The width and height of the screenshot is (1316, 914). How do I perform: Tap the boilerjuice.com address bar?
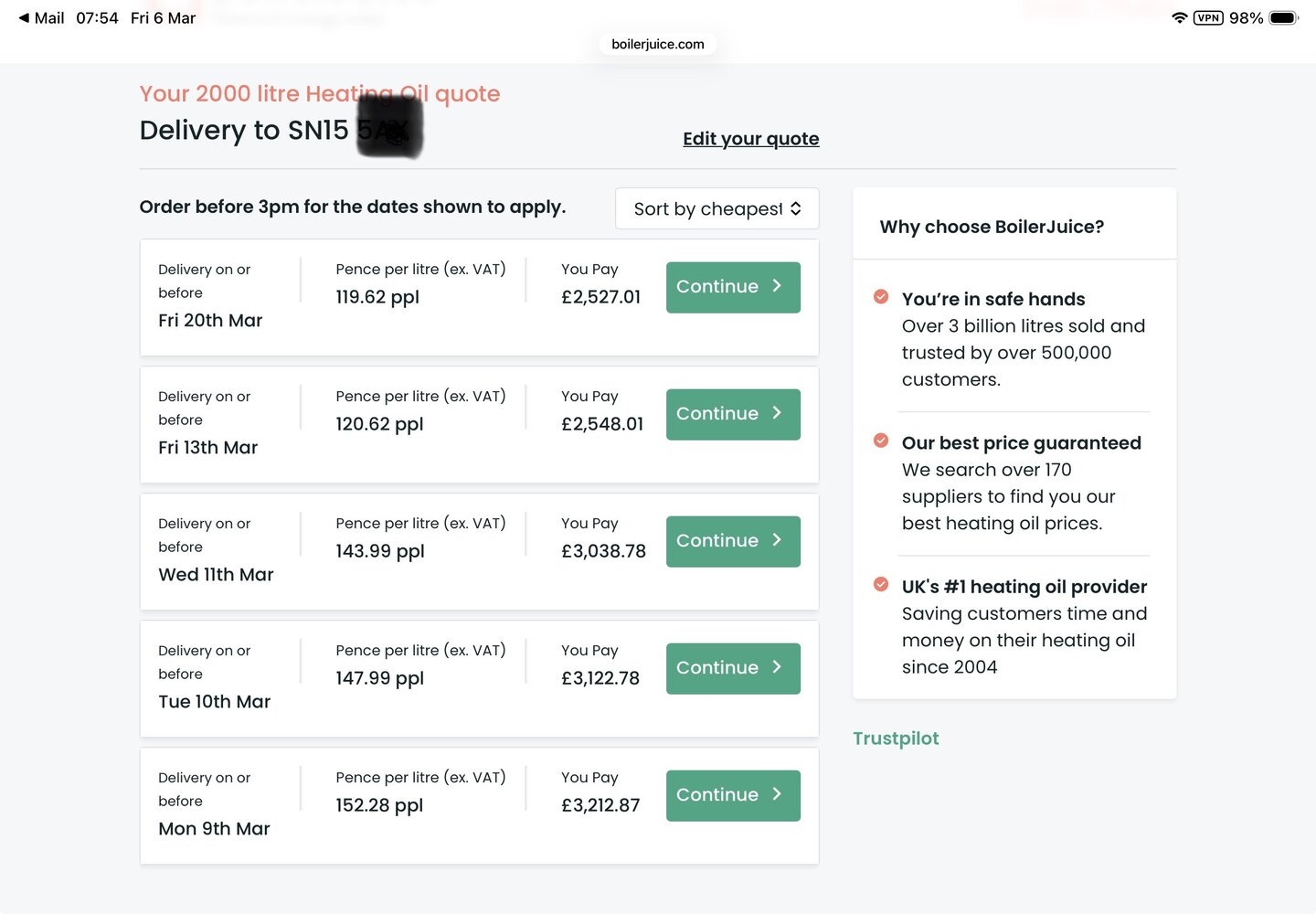pos(658,44)
